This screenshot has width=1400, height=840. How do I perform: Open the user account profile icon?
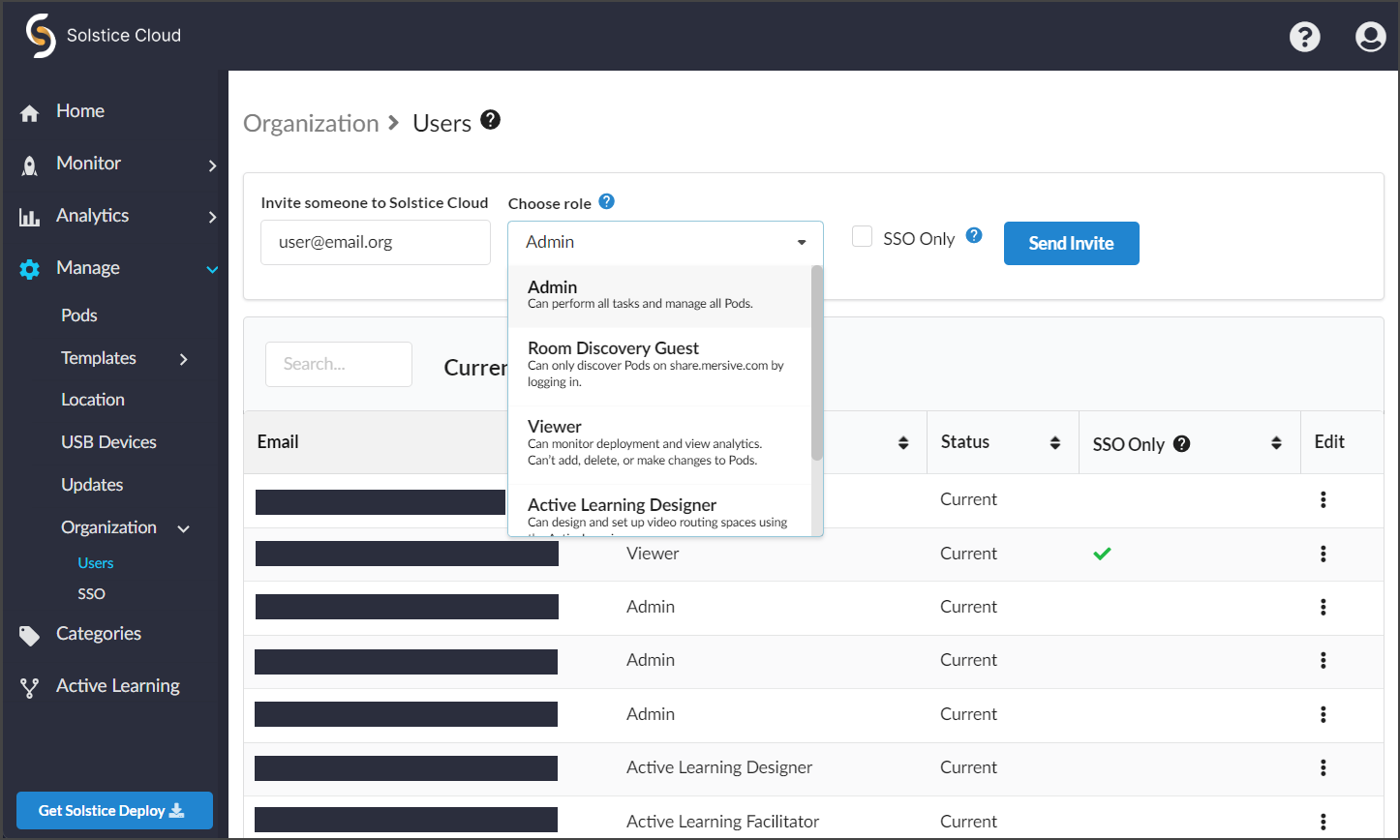[x=1370, y=37]
